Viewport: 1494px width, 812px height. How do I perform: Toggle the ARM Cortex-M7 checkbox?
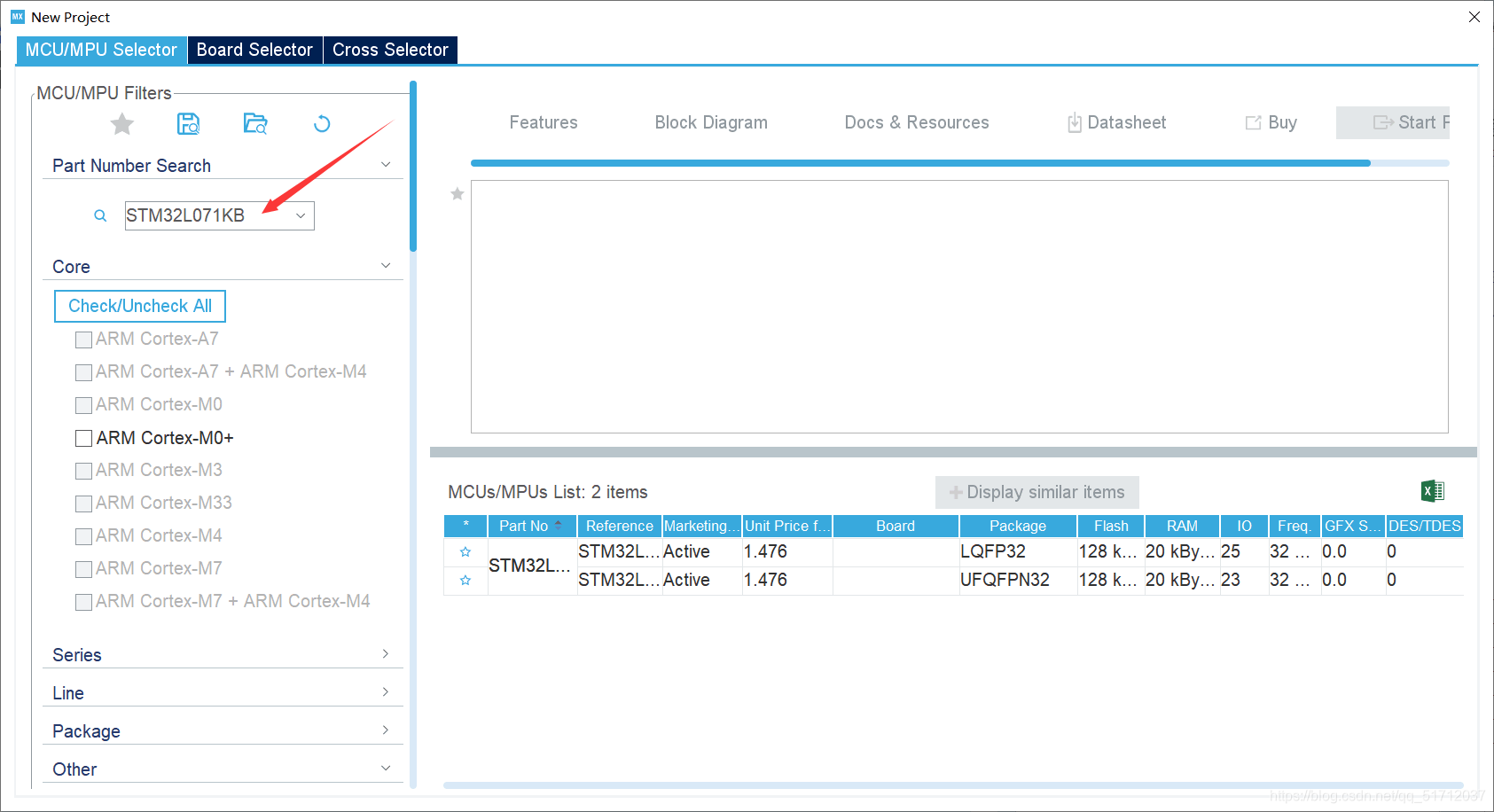click(x=84, y=569)
